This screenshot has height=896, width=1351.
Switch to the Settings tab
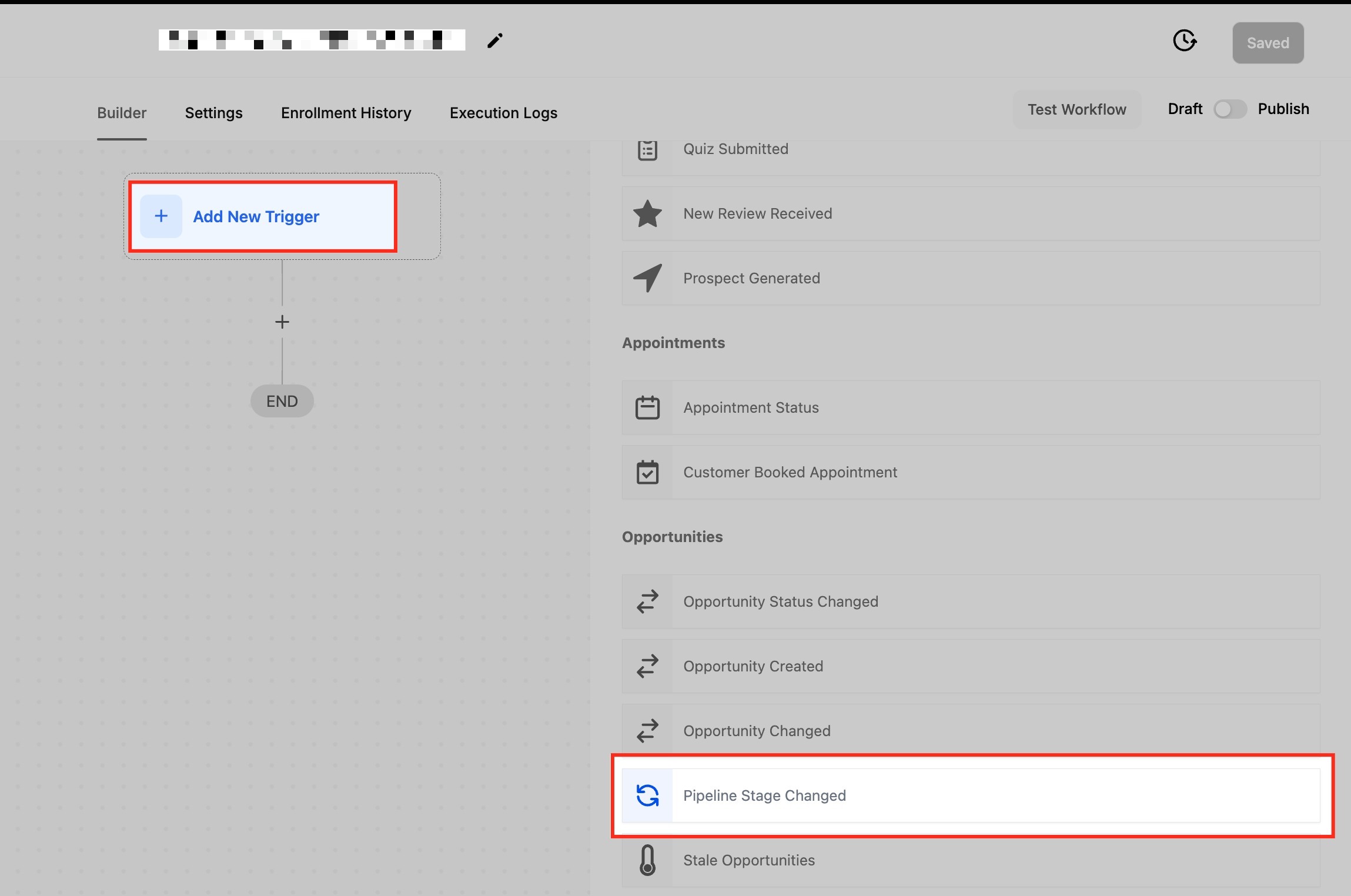tap(213, 113)
